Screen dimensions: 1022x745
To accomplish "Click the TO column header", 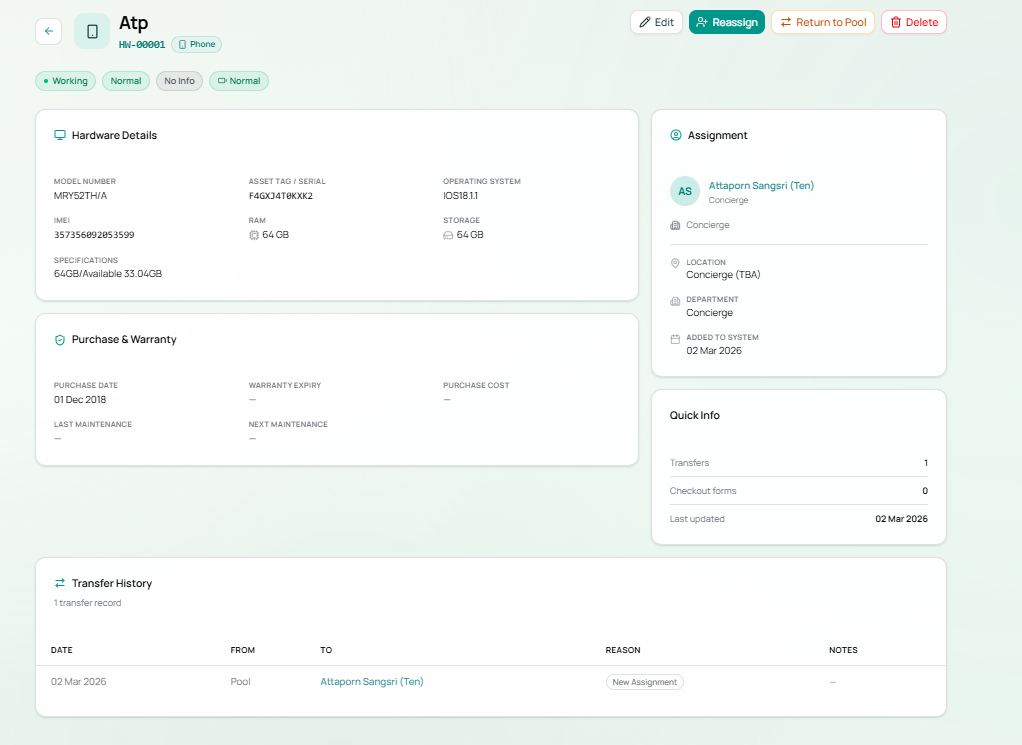I will [x=326, y=650].
